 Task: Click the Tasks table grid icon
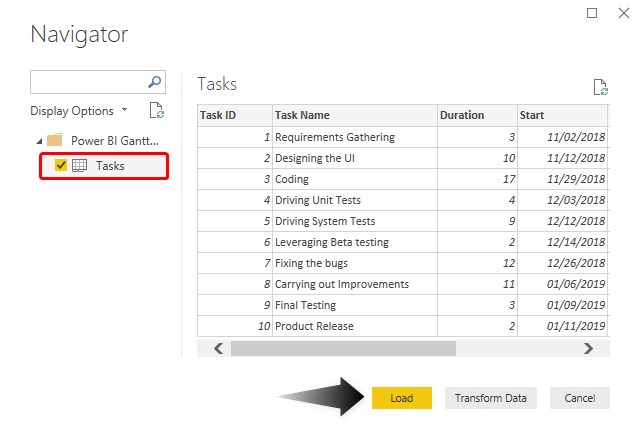click(79, 165)
